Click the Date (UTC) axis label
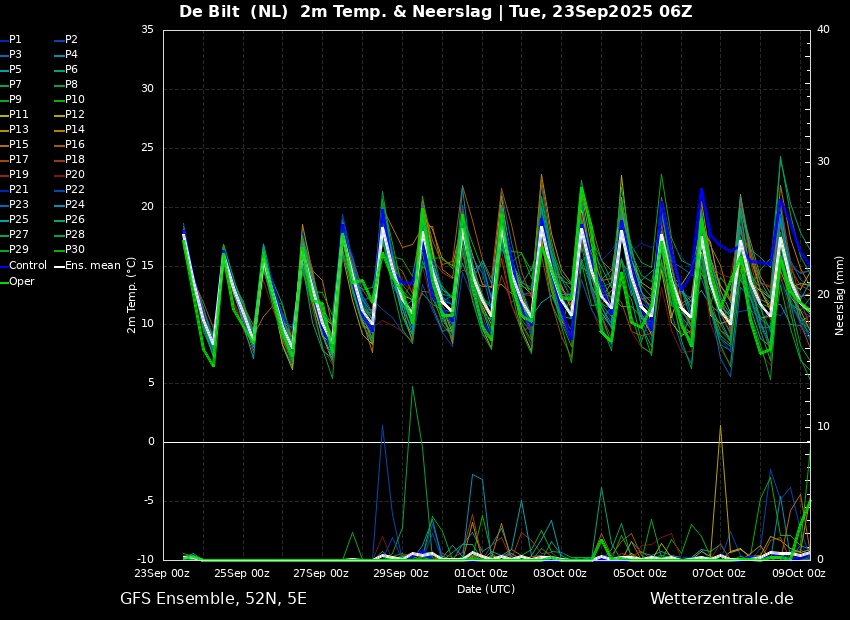The width and height of the screenshot is (850, 620). tap(486, 589)
